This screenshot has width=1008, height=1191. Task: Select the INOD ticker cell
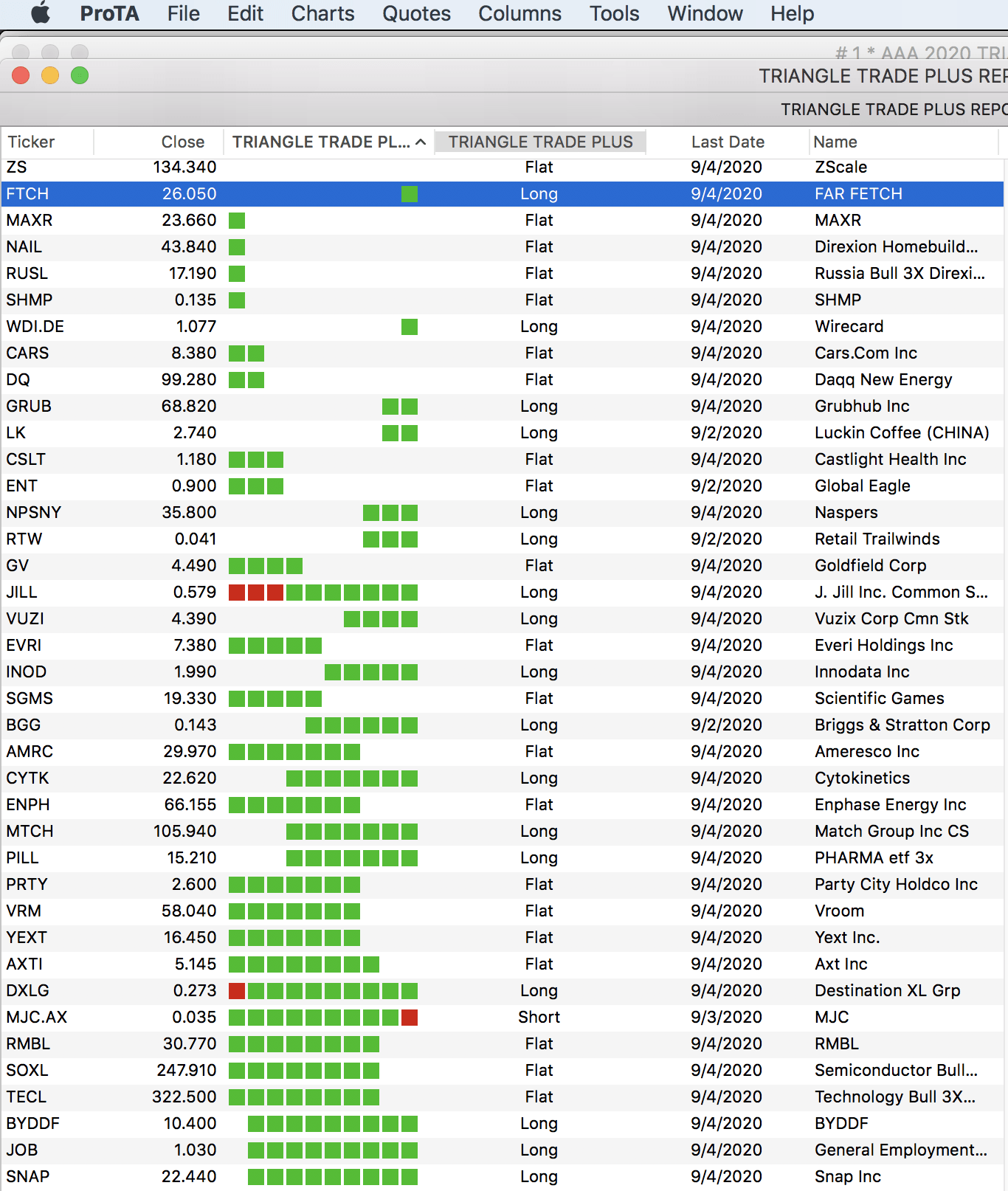(26, 672)
